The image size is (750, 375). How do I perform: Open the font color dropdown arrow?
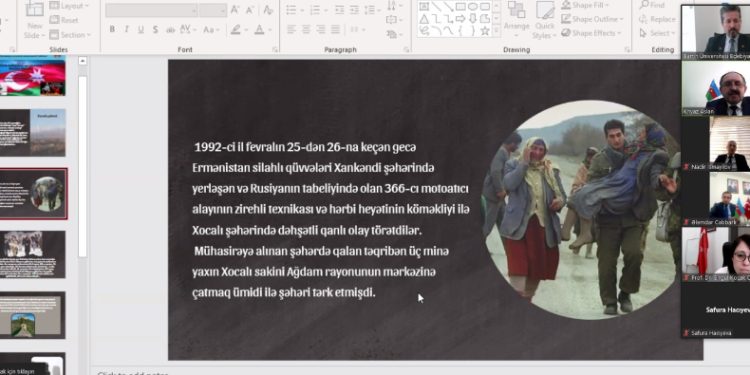[x=270, y=30]
